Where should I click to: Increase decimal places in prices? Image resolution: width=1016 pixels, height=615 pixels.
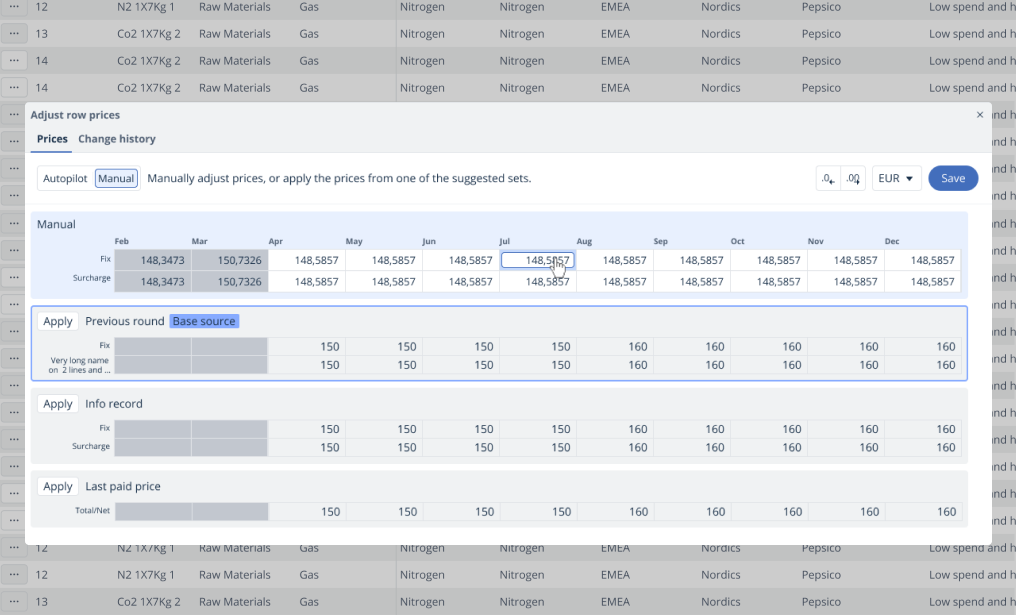853,179
